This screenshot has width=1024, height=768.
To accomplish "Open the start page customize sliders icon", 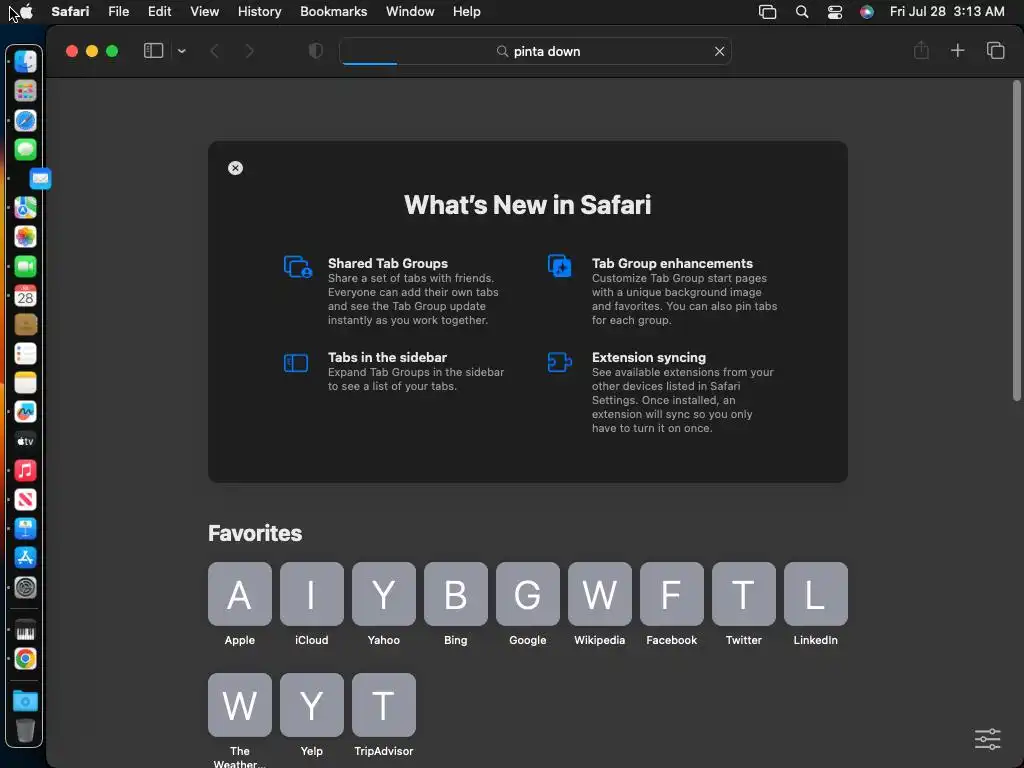I will click(987, 739).
